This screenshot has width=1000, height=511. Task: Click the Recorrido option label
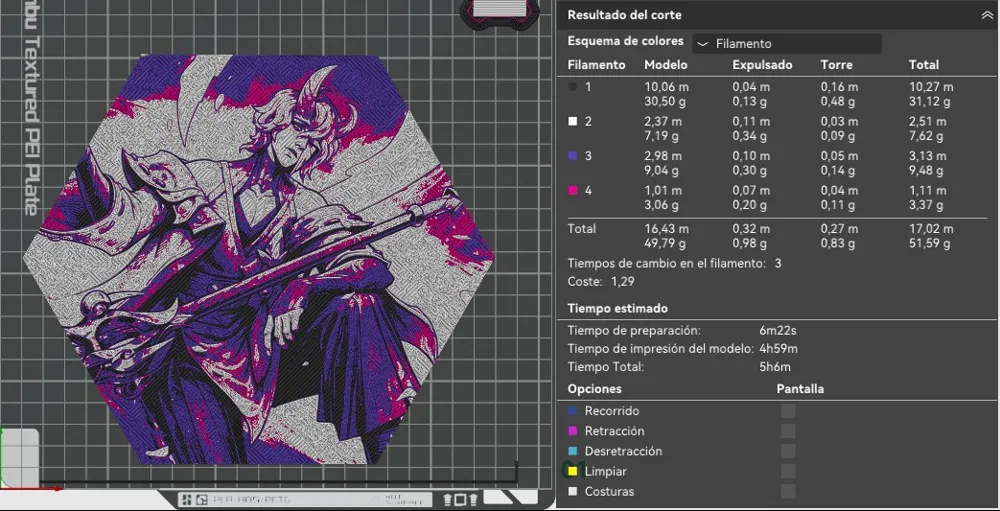point(612,411)
